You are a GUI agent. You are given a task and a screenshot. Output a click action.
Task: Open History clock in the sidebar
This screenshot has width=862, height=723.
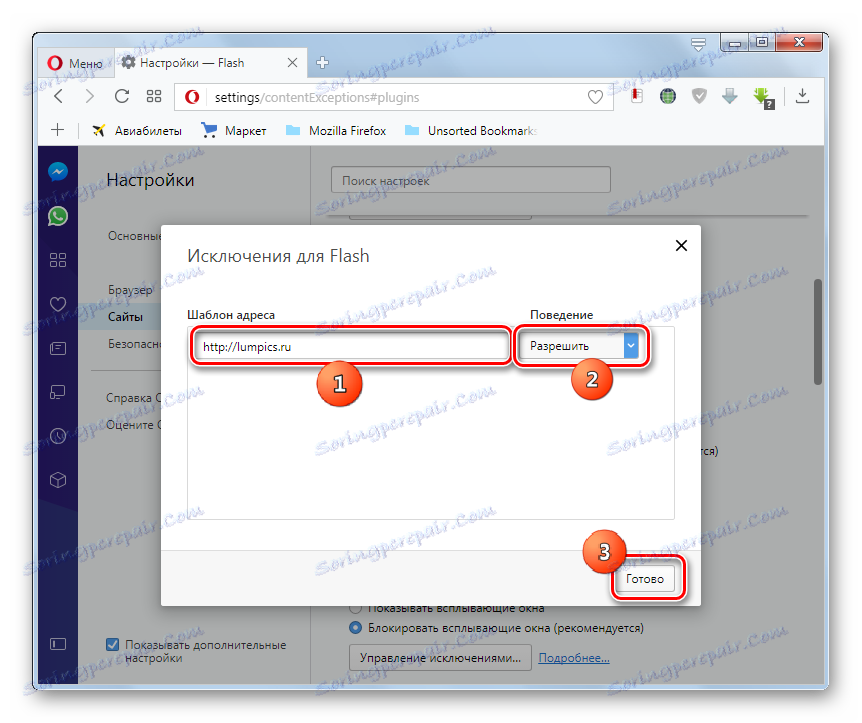58,436
